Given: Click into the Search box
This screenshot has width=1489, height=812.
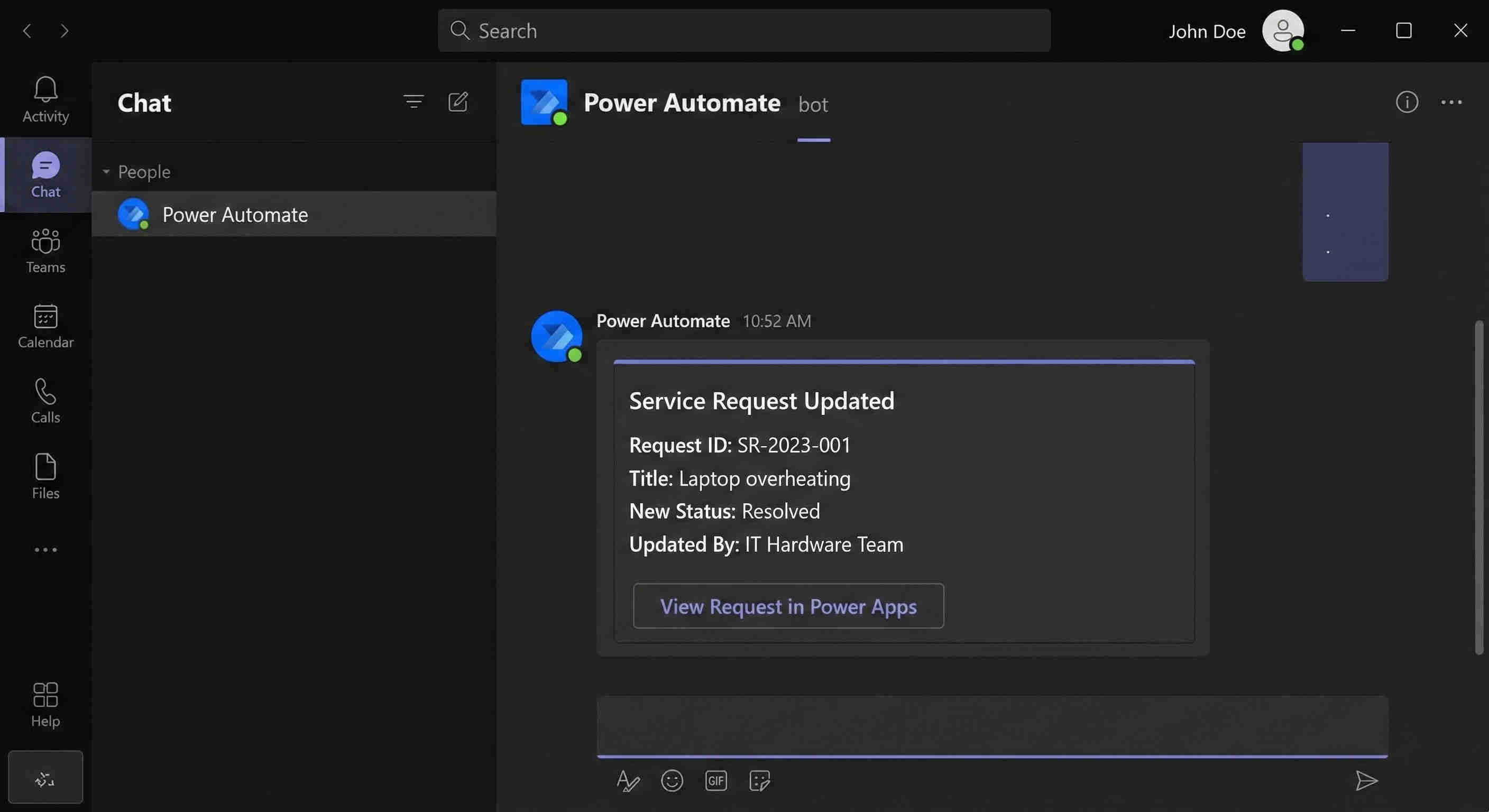Looking at the screenshot, I should tap(744, 31).
